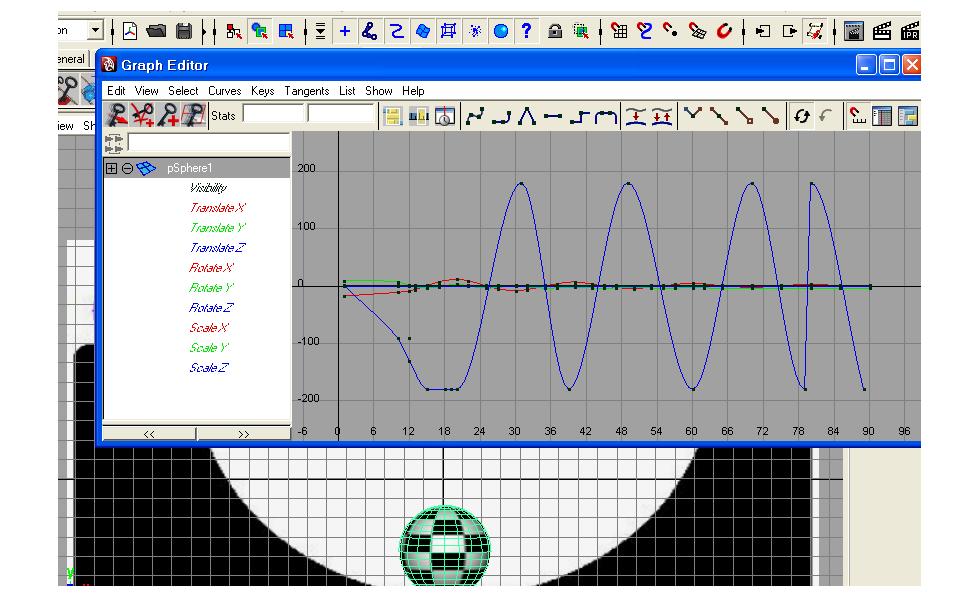The height and width of the screenshot is (609, 956).
Task: Apply Step tangents to keys
Action: click(x=579, y=116)
